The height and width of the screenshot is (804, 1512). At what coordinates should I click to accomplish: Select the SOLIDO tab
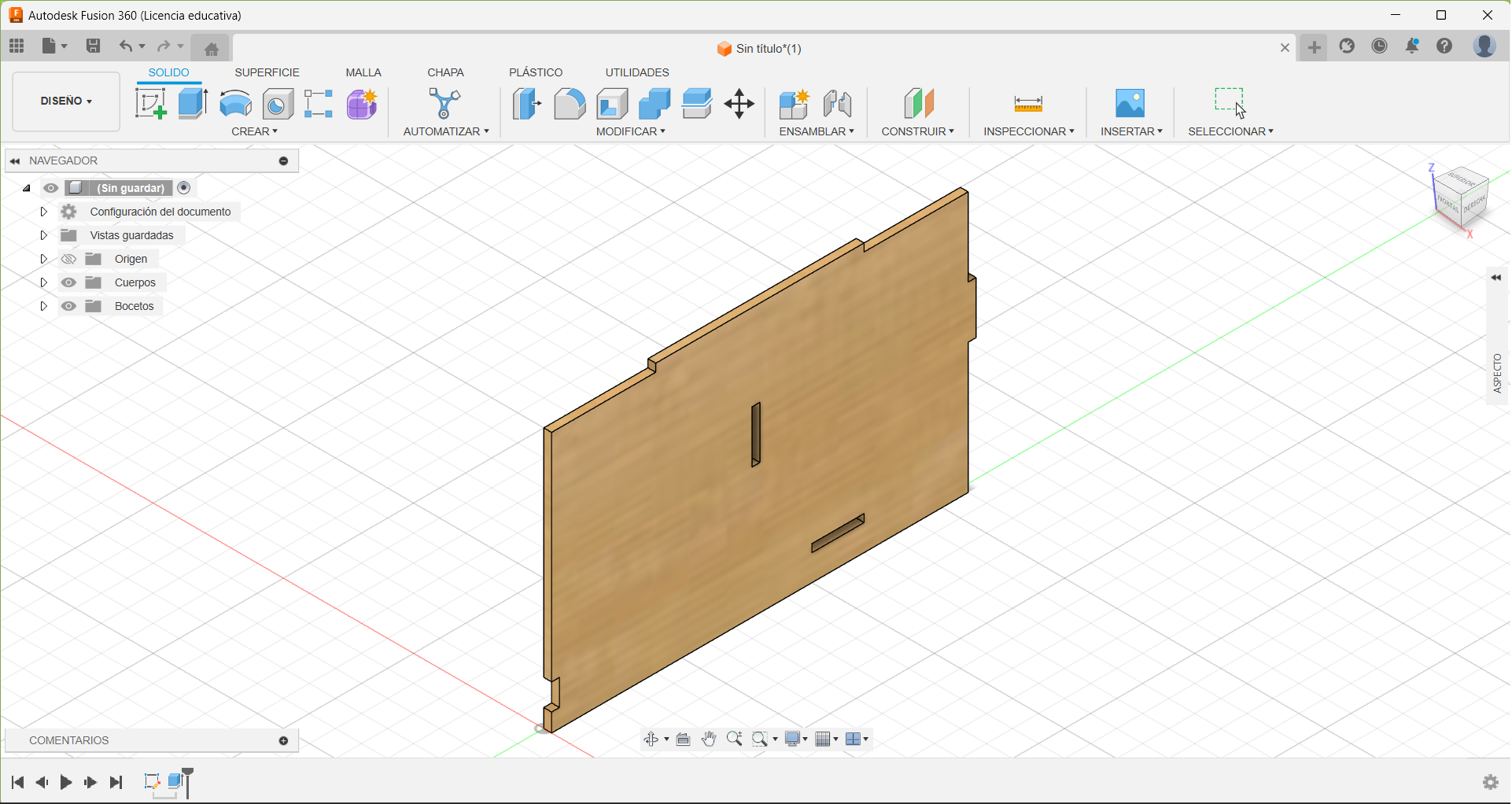point(169,72)
